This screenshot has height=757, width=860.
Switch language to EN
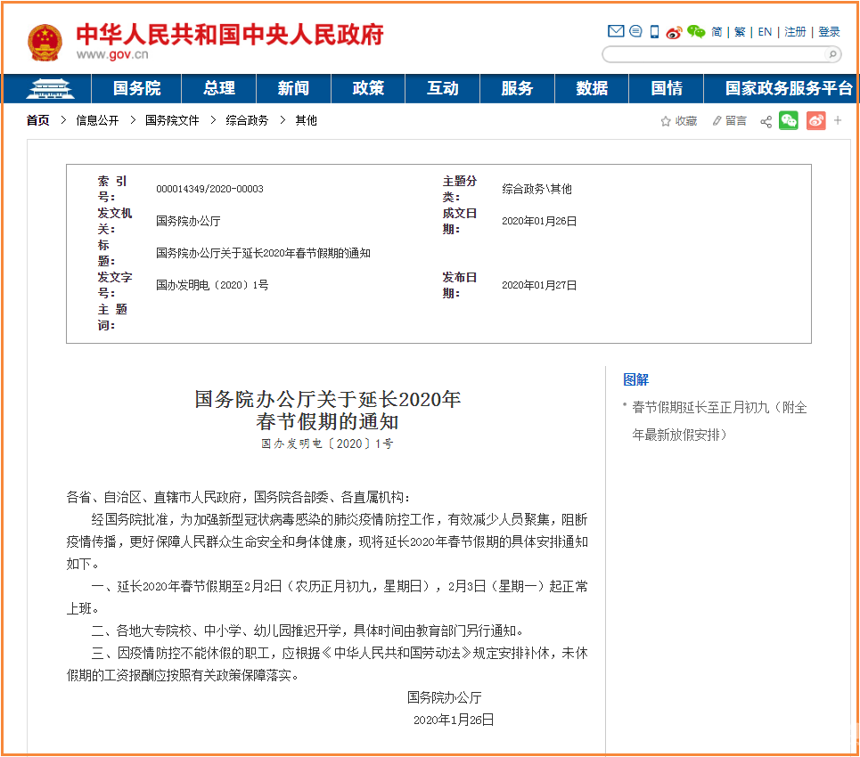[765, 32]
